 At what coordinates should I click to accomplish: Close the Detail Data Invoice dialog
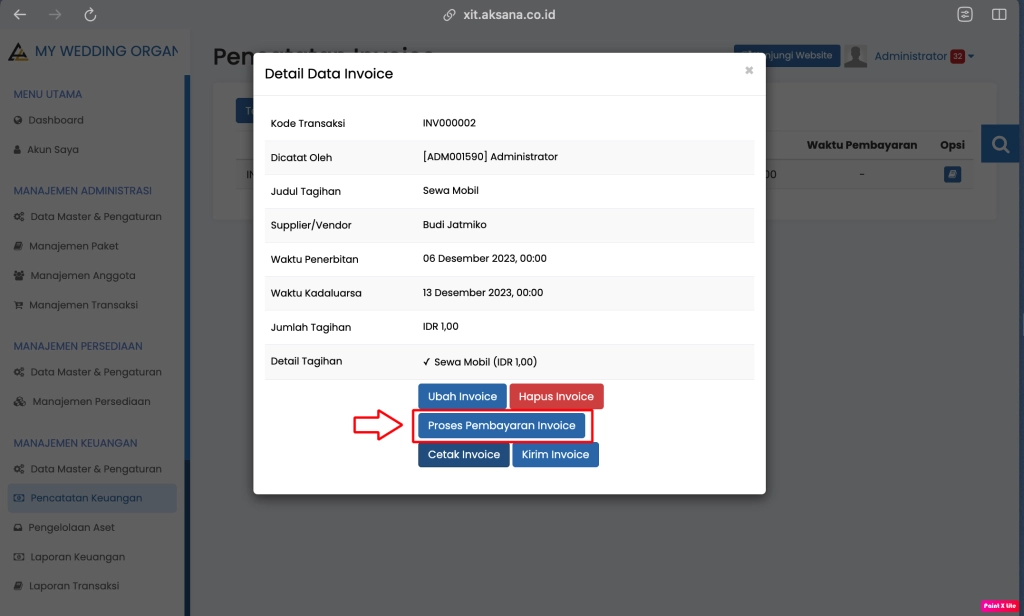(x=749, y=71)
